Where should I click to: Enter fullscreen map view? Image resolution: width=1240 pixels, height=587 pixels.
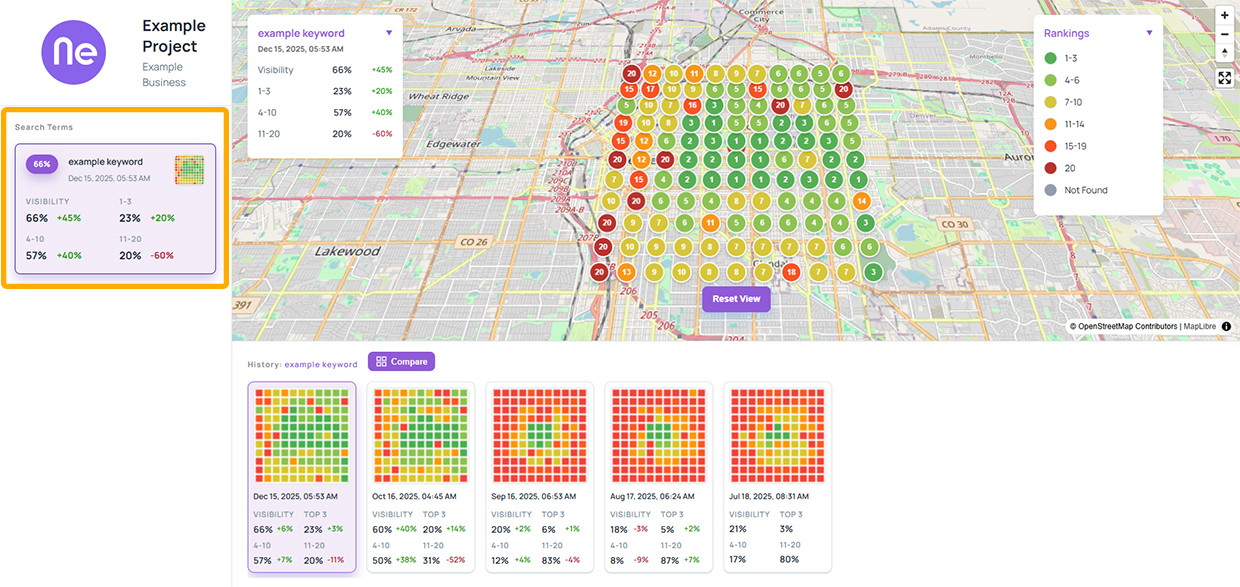click(1225, 78)
